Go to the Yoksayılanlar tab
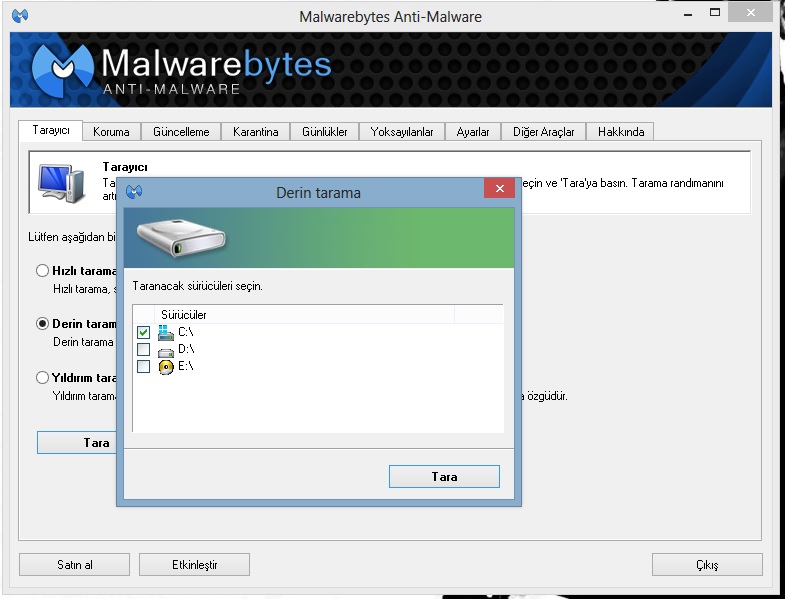The height and width of the screenshot is (599, 785). point(402,132)
